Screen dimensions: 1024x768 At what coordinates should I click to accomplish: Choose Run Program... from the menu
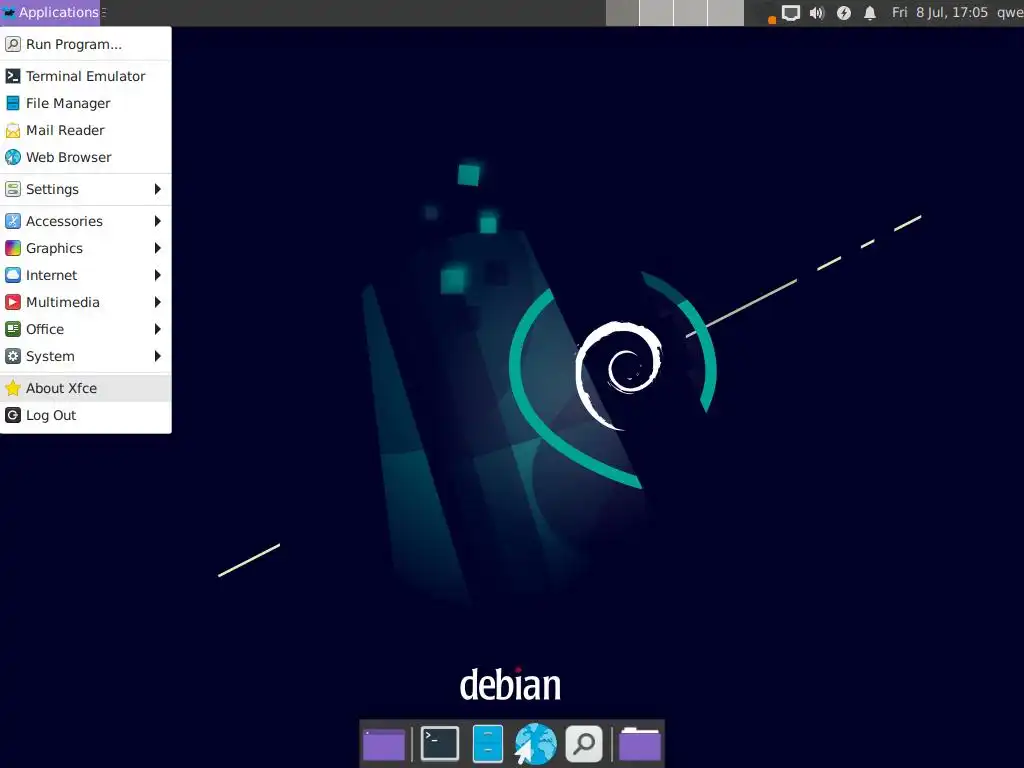86,44
